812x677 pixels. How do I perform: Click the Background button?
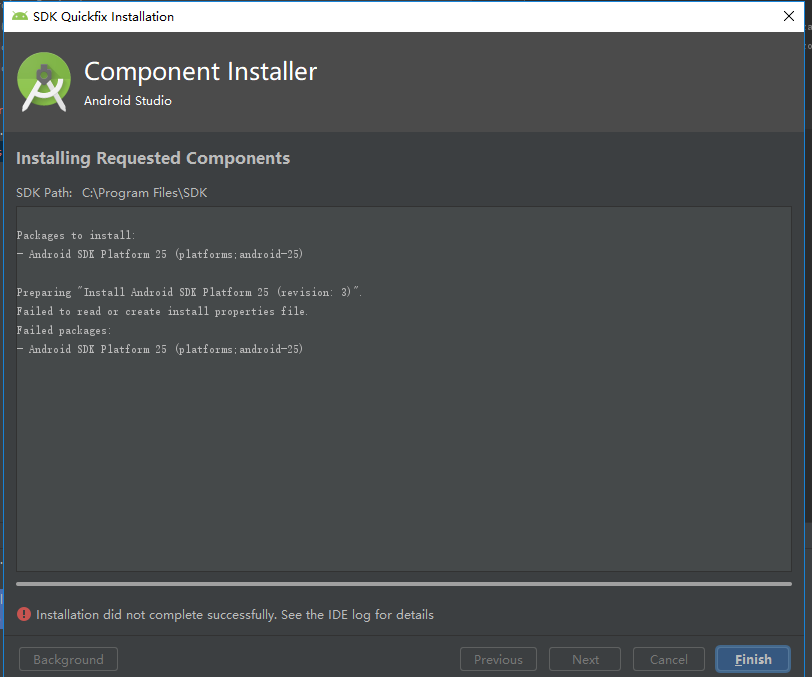tap(68, 659)
